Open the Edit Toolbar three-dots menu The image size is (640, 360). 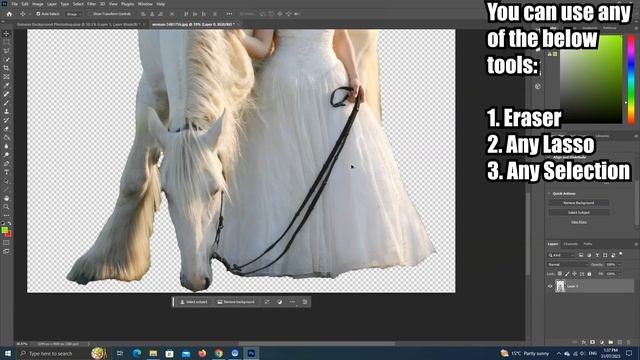click(x=6, y=215)
